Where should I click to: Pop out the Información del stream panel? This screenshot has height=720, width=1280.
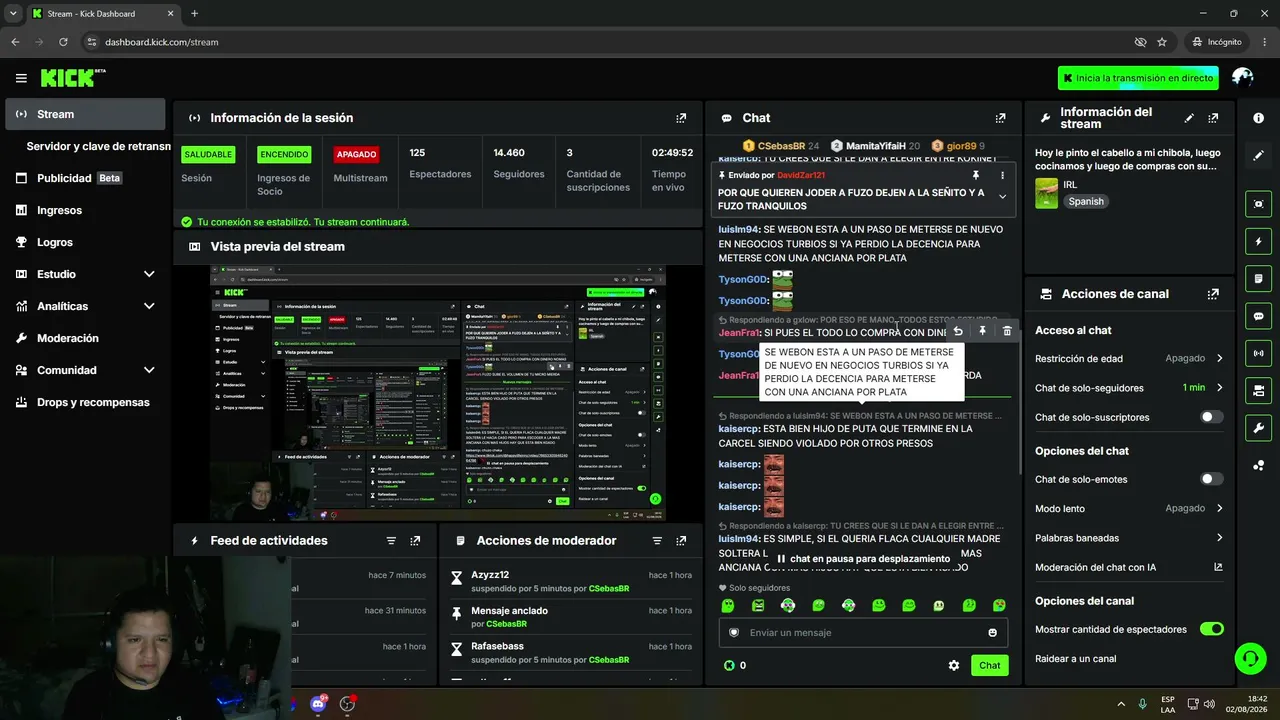1213,118
